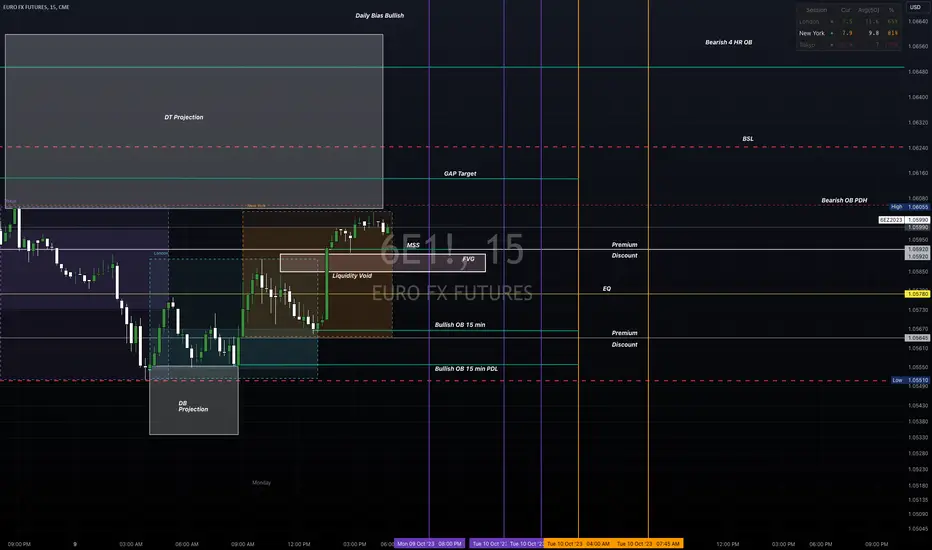Click 06:00 AM on the time axis
Image resolution: width=932 pixels, height=550 pixels.
pos(187,544)
